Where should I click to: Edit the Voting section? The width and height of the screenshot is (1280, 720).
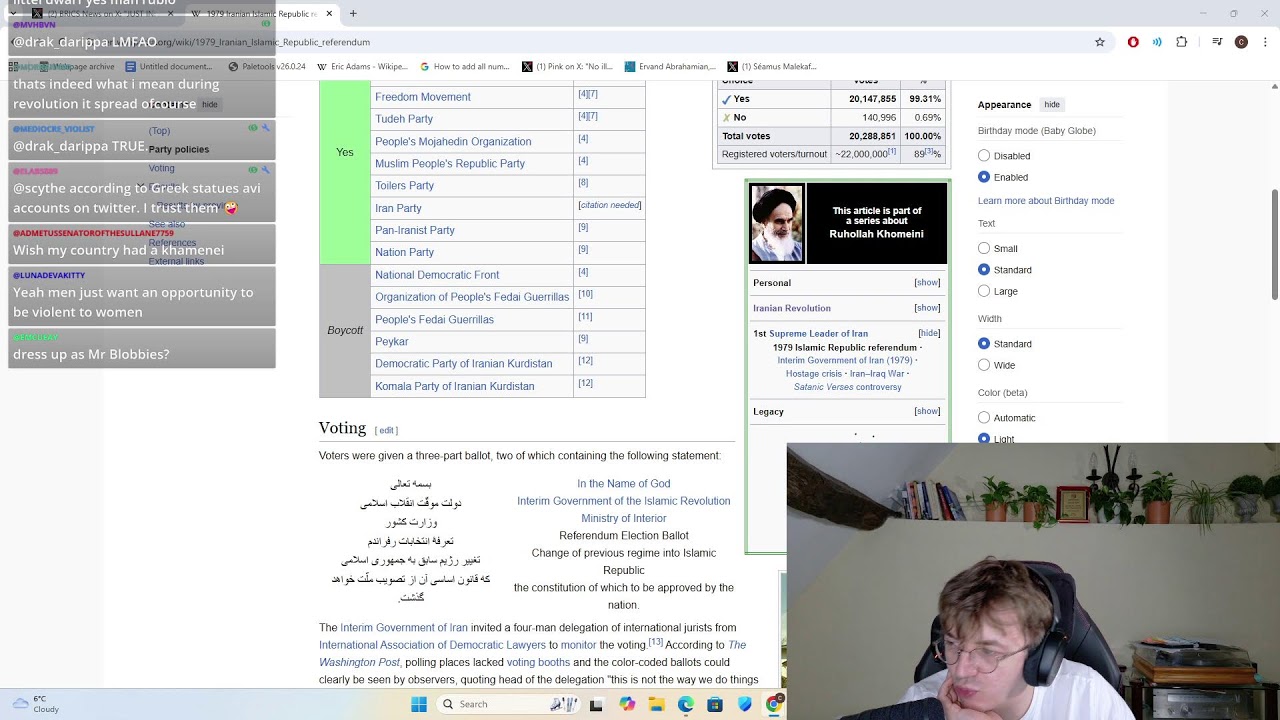(x=386, y=430)
